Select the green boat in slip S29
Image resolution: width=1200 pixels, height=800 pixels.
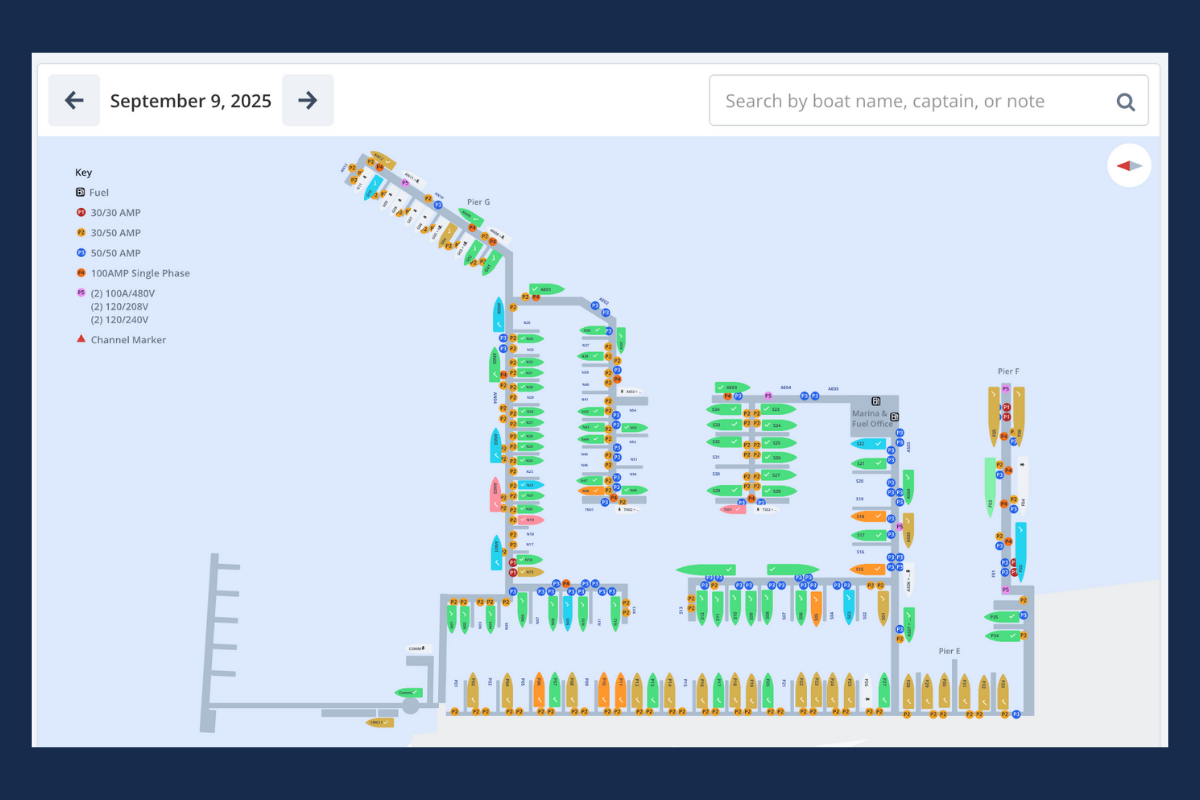(727, 491)
